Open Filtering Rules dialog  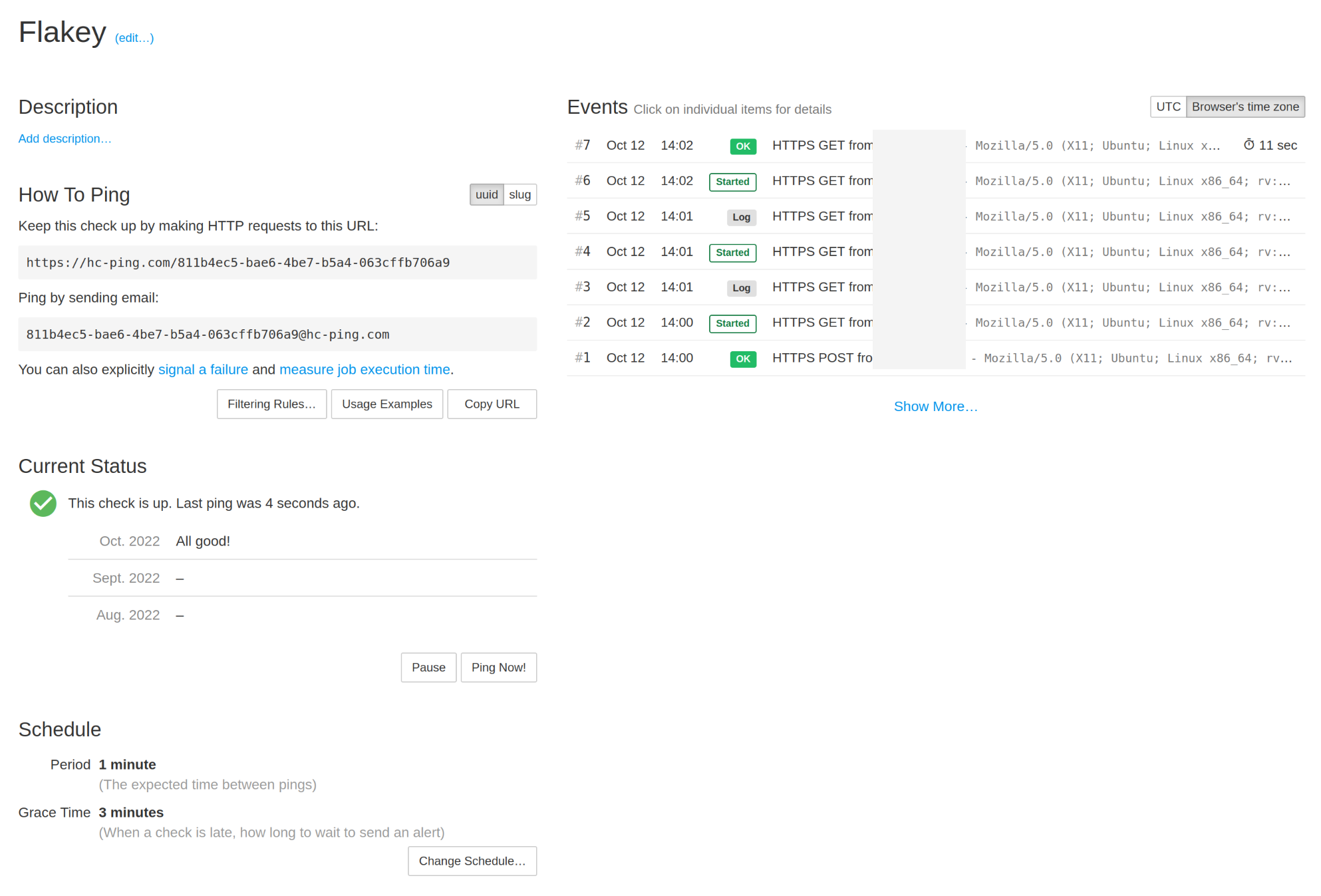click(271, 404)
